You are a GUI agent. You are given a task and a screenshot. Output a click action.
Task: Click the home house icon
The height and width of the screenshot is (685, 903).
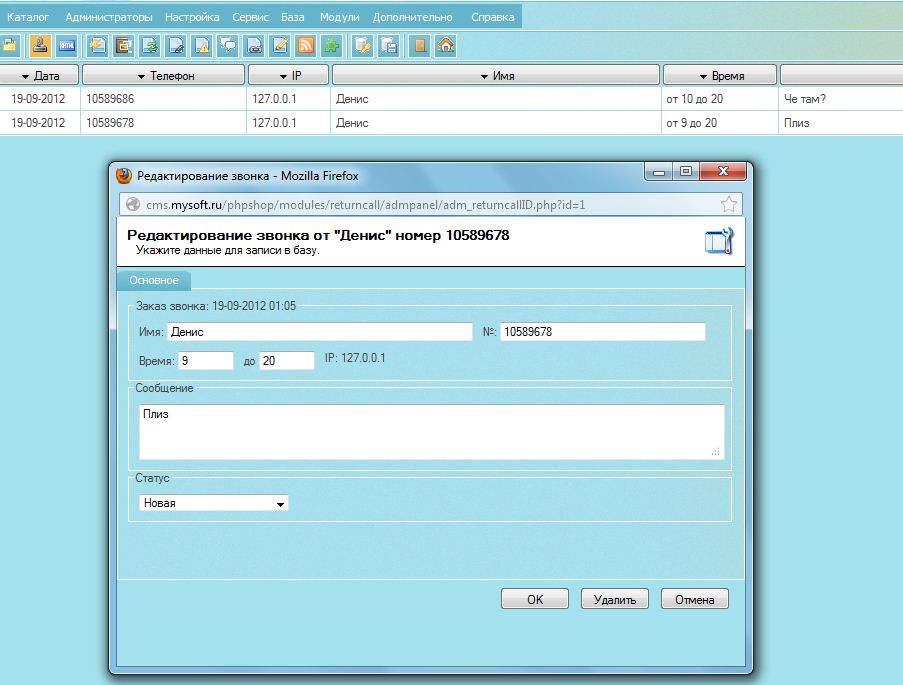[446, 46]
